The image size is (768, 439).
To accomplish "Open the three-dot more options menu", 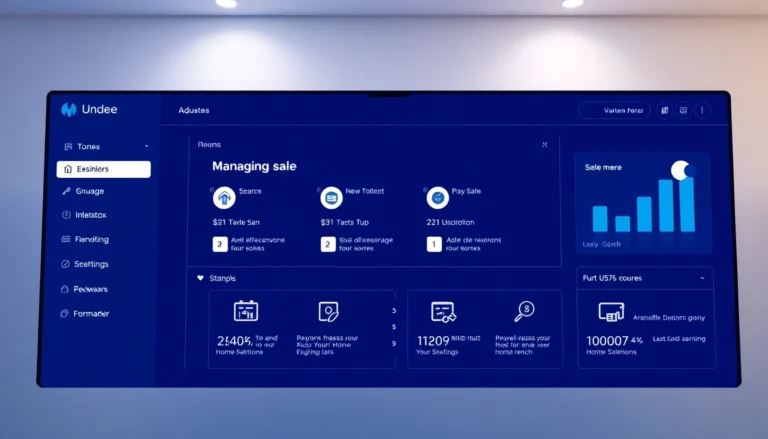I will point(702,110).
